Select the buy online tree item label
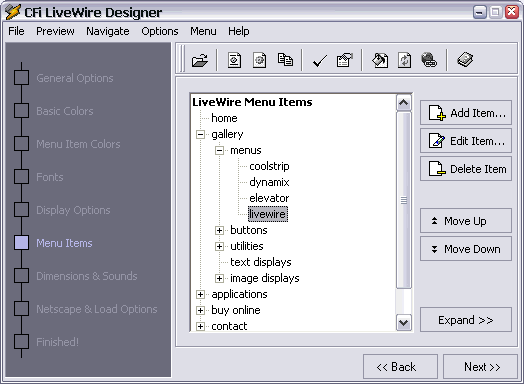The height and width of the screenshot is (384, 524). click(x=236, y=310)
